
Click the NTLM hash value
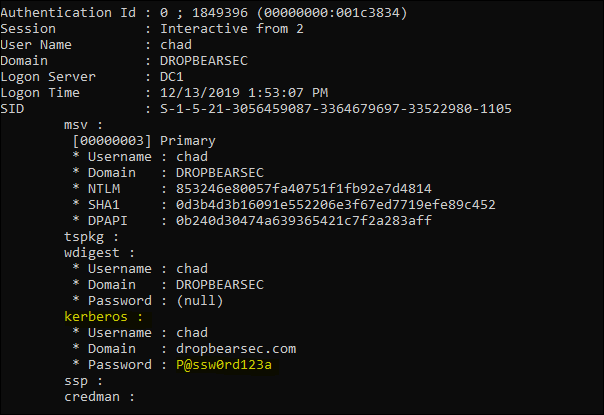(x=304, y=188)
